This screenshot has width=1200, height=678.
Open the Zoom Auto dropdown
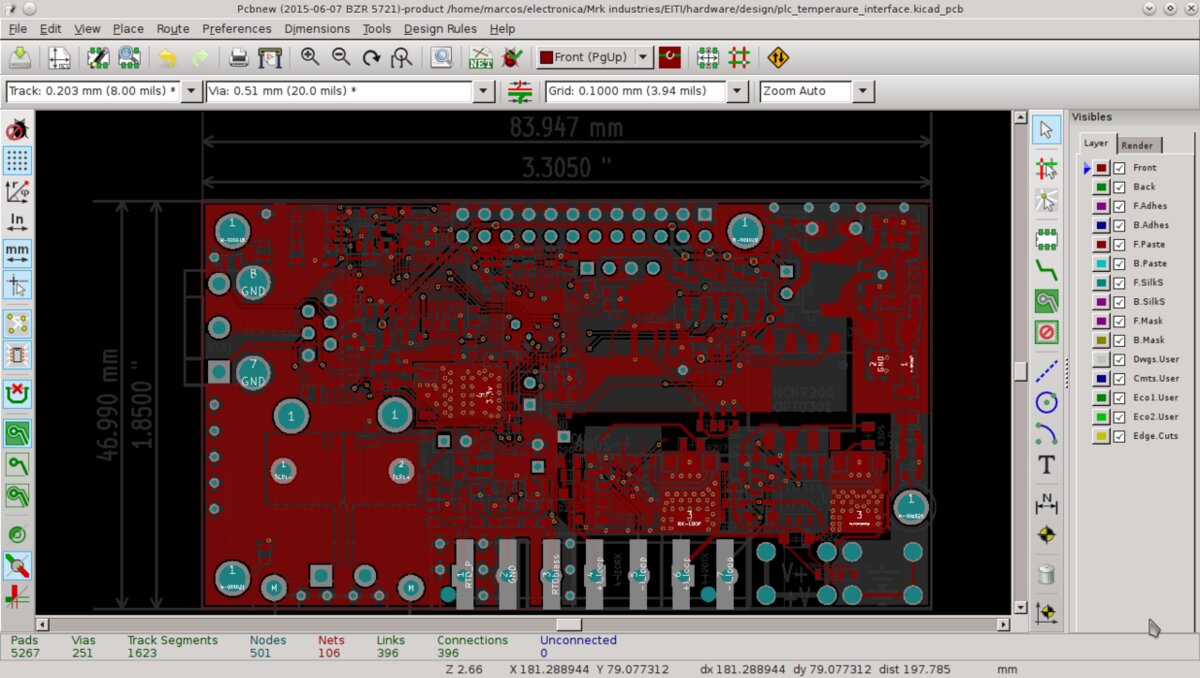(864, 91)
